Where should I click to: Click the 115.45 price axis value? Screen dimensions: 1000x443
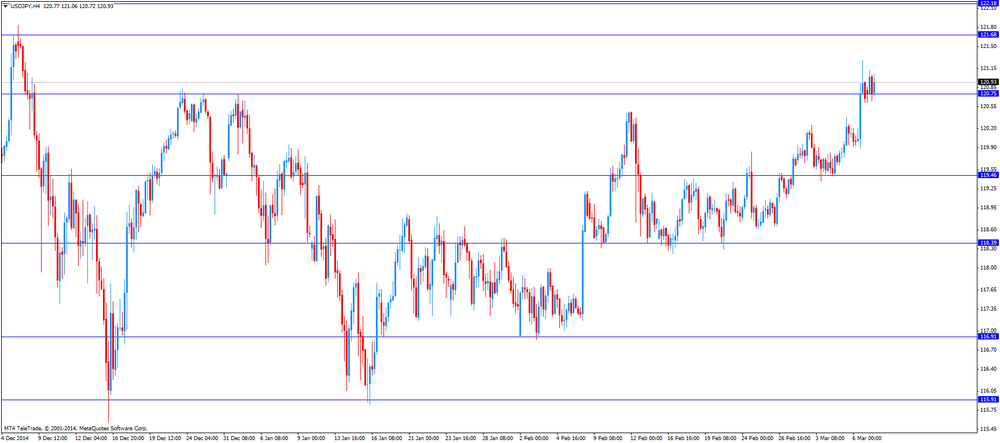[x=989, y=428]
